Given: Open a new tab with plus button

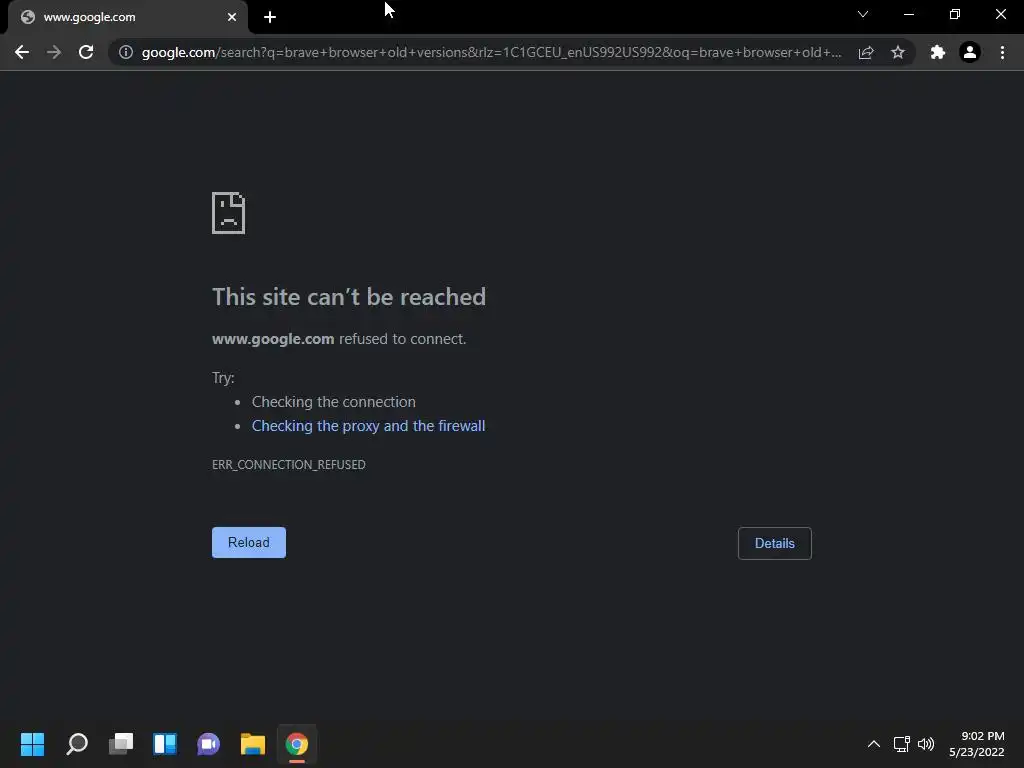Looking at the screenshot, I should click(270, 17).
